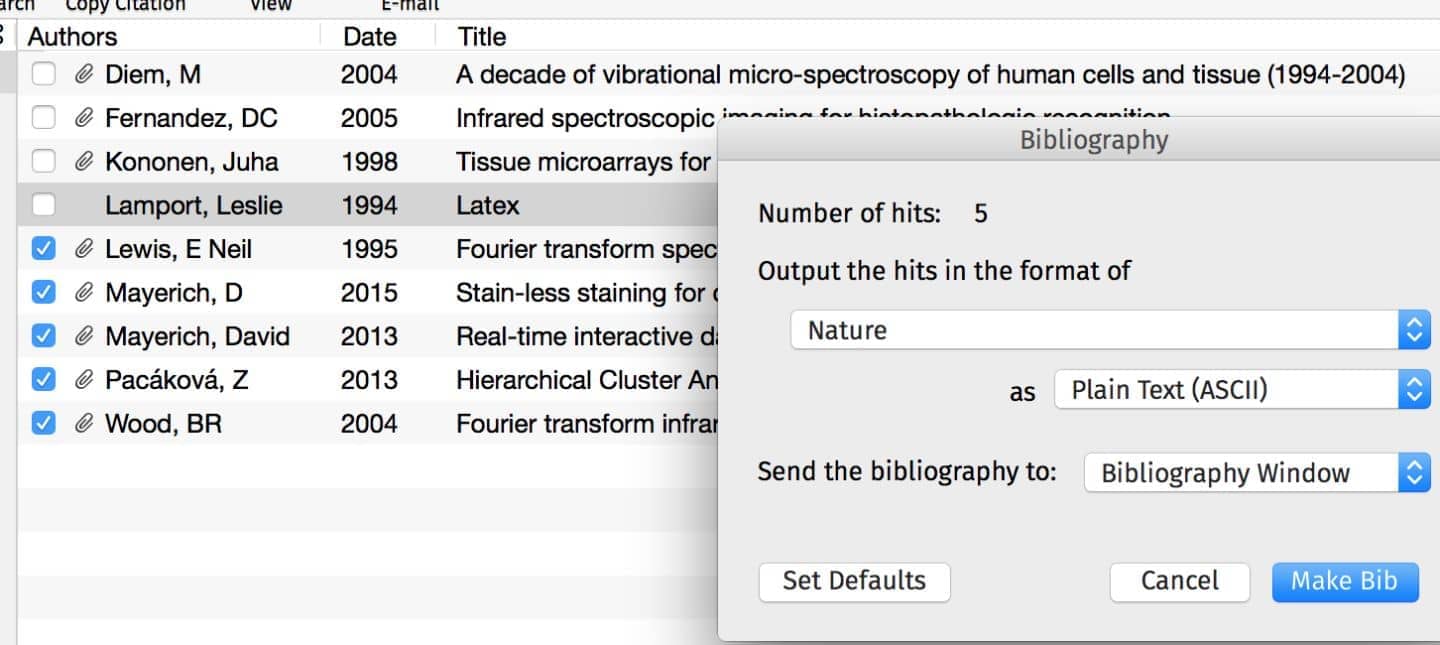Open the Bibliography Window destination dropdown
The height and width of the screenshot is (645, 1440).
(x=1257, y=473)
